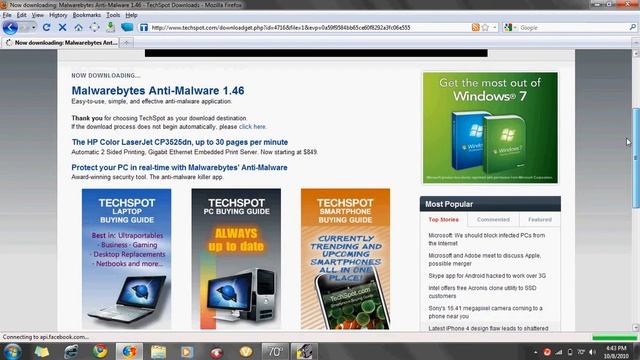This screenshot has width=640, height=360.
Task: Switch to the Top Stories tab
Action: pyautogui.click(x=444, y=220)
